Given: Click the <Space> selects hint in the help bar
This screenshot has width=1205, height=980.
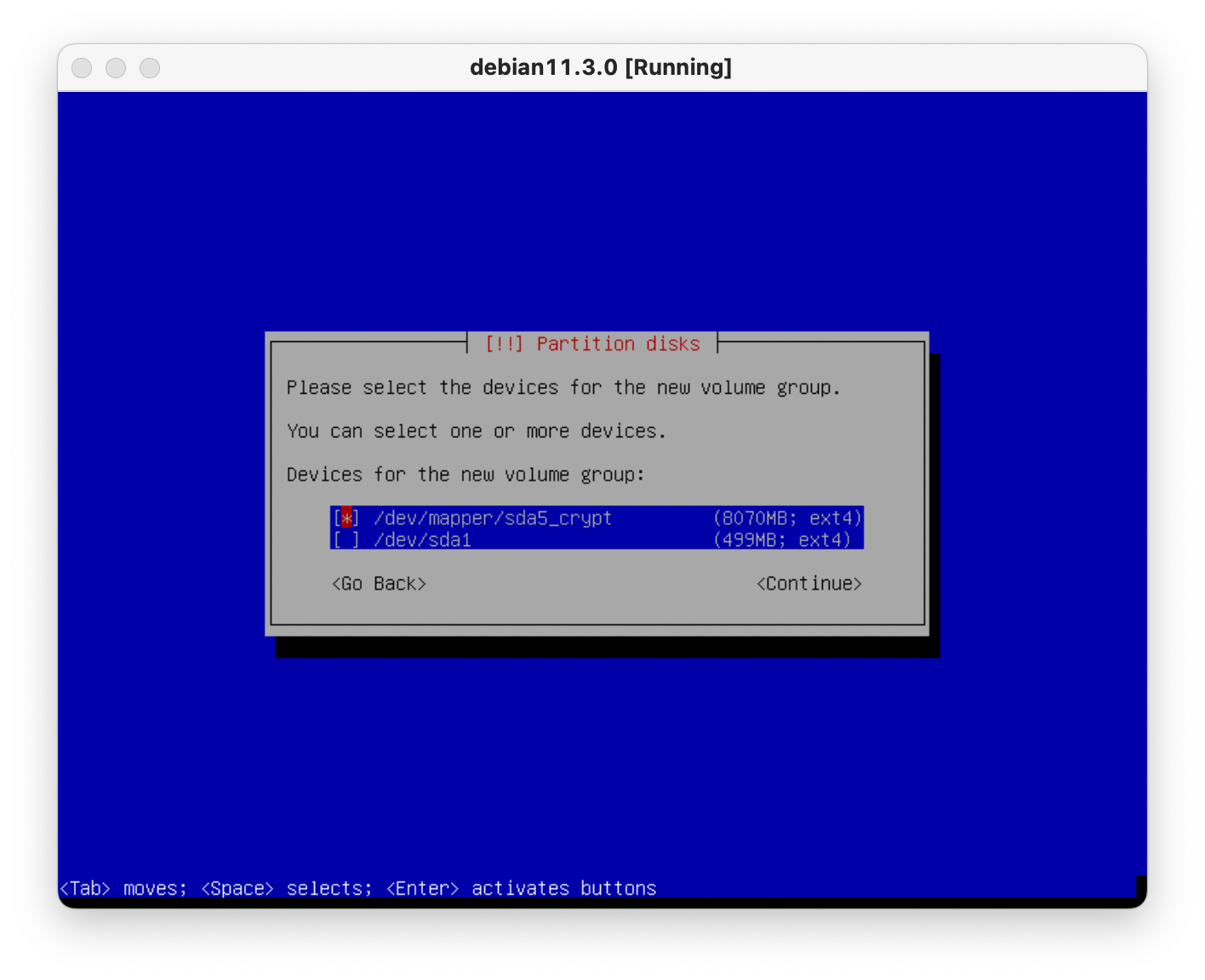Looking at the screenshot, I should (287, 888).
